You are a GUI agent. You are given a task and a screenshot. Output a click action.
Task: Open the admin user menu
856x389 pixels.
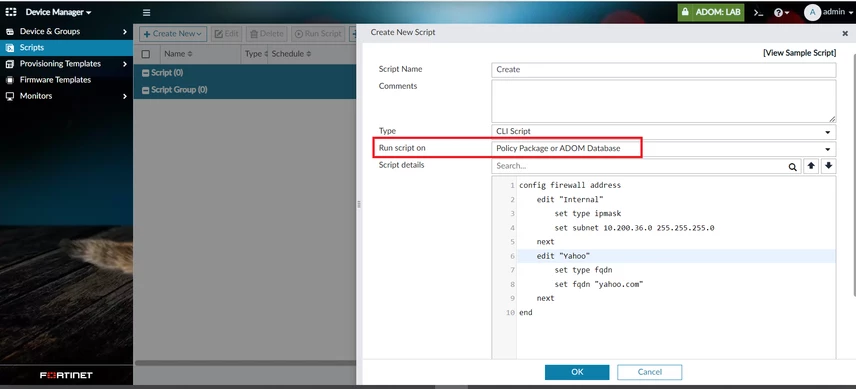(x=837, y=12)
